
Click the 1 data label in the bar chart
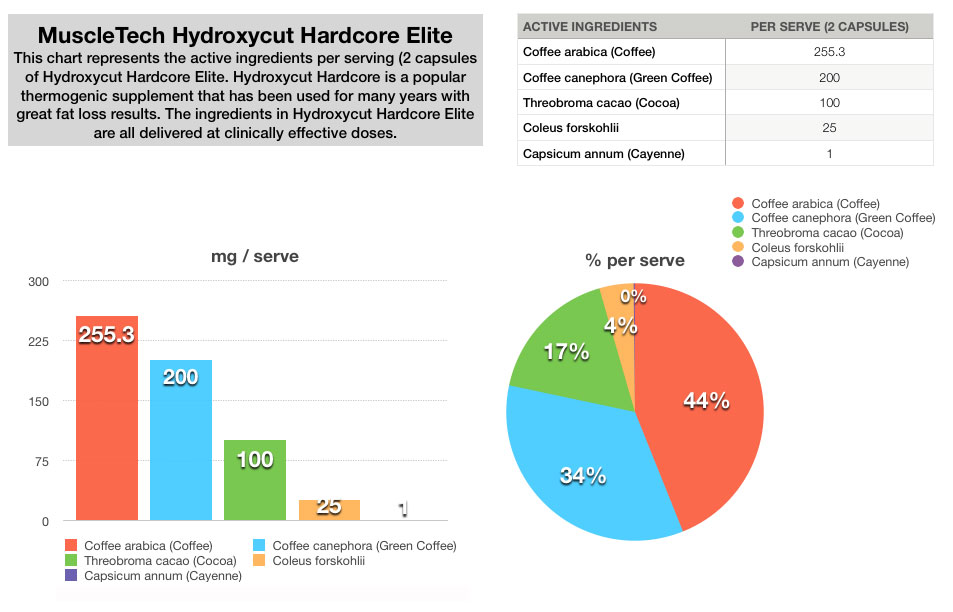(403, 509)
